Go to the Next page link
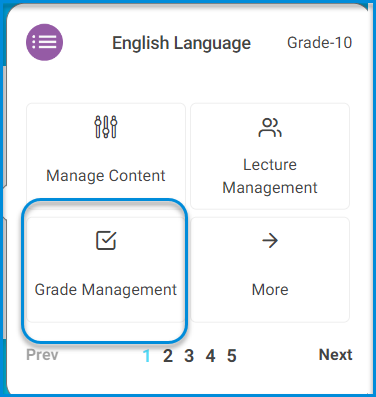 (x=335, y=355)
